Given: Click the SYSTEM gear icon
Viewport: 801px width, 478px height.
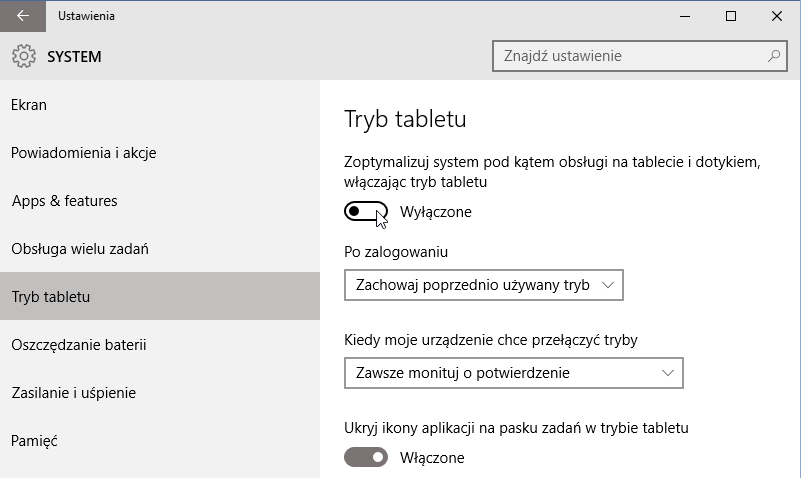Looking at the screenshot, I should click(24, 56).
